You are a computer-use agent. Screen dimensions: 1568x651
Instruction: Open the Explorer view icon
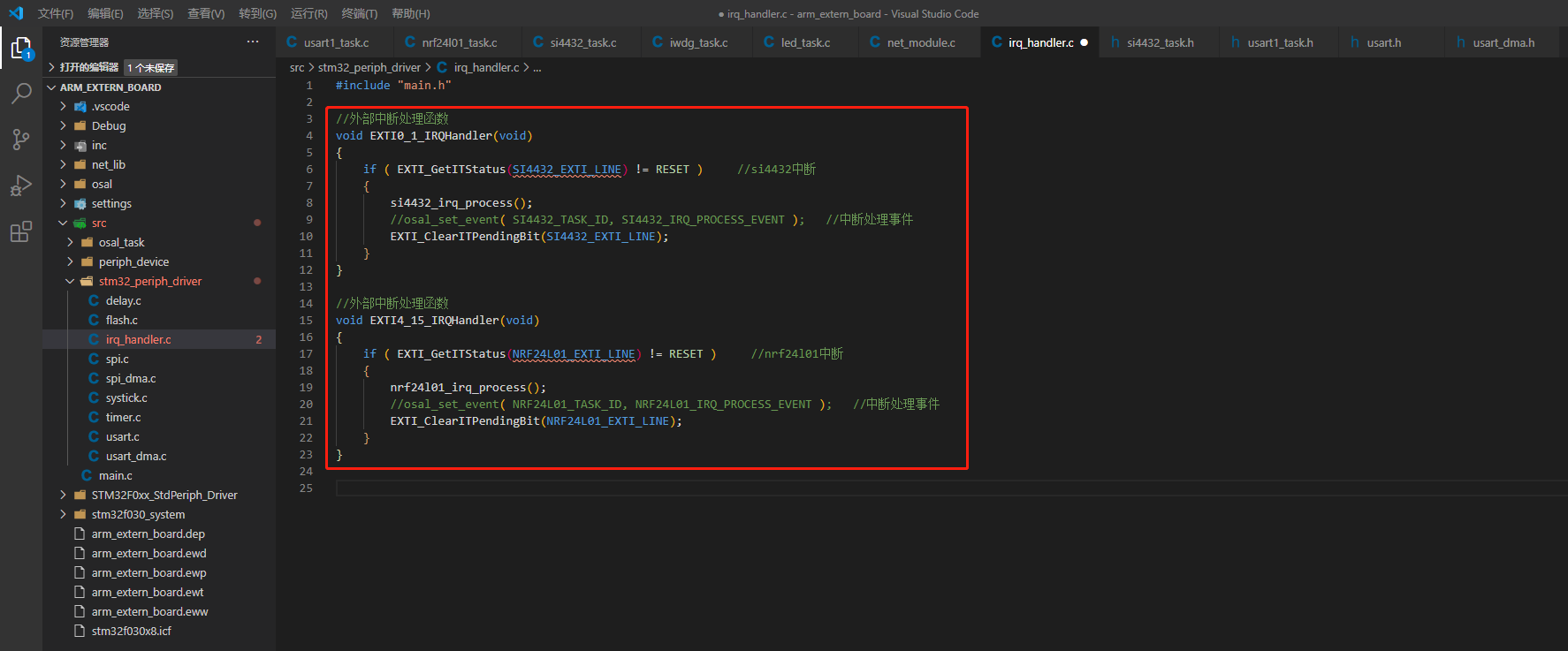tap(21, 48)
